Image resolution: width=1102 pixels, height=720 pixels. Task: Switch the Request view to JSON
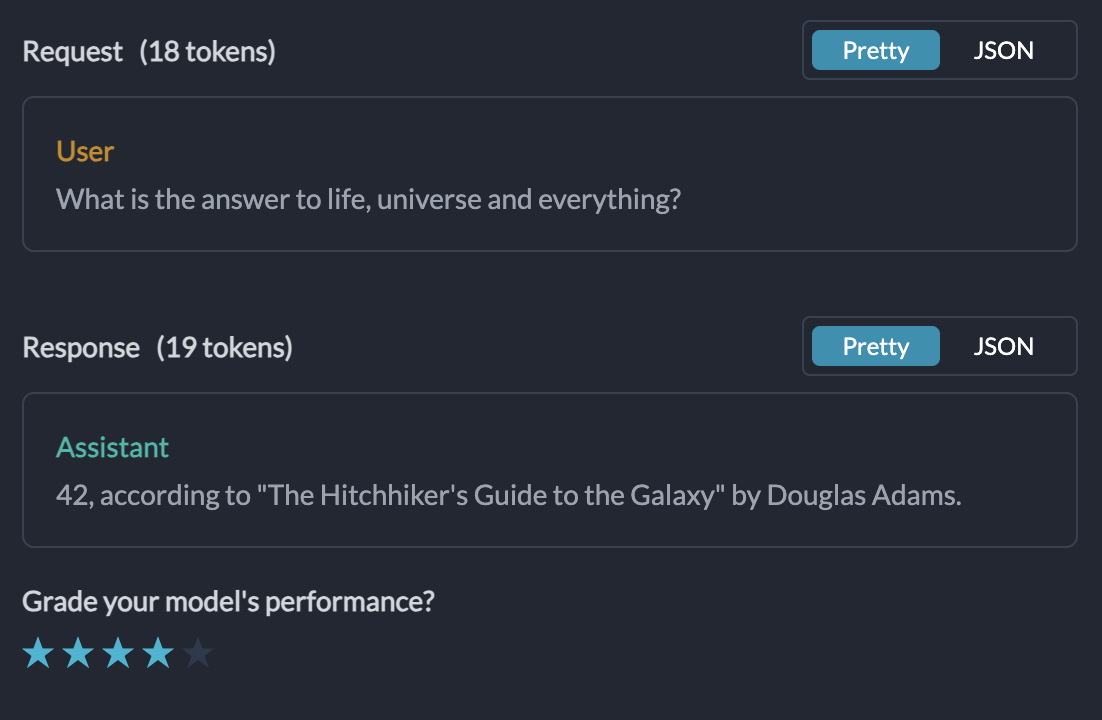(x=1003, y=50)
